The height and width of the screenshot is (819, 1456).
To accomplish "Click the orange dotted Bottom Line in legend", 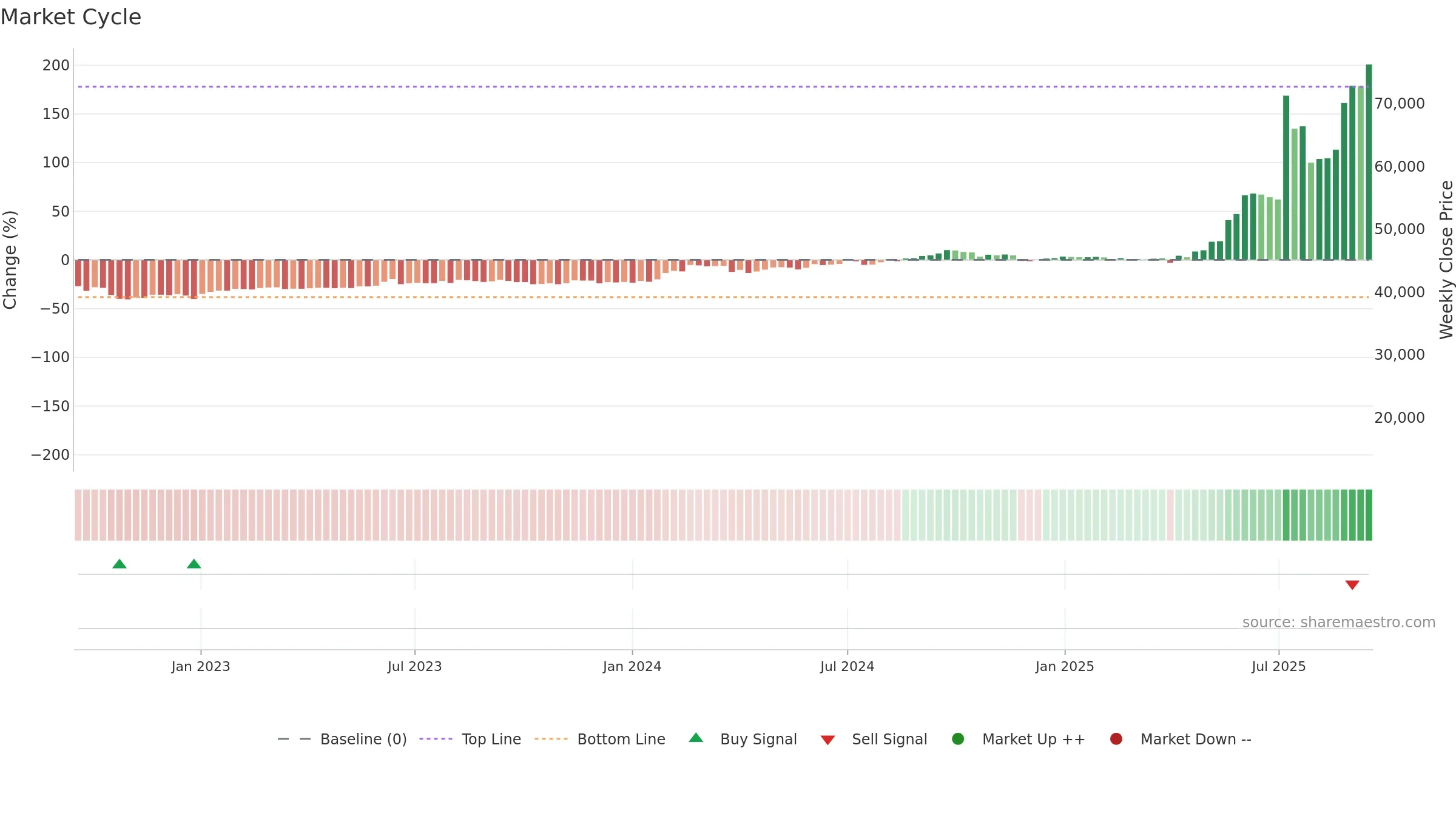I will click(x=551, y=739).
